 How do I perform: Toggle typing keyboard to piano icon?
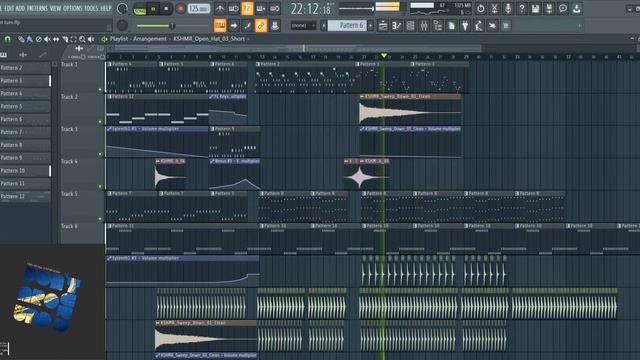click(220, 26)
